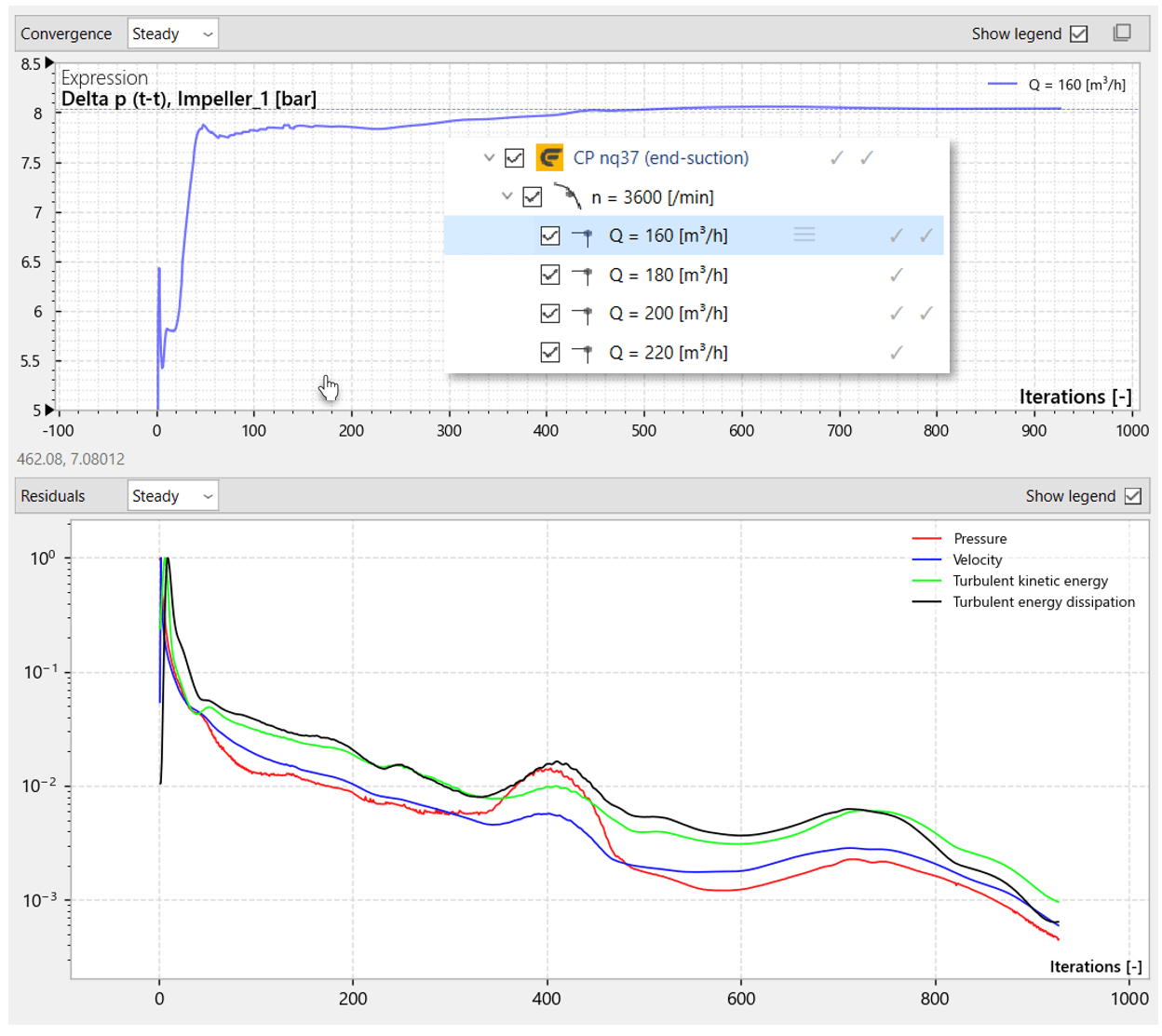This screenshot has height=1036, width=1162.
Task: Click the y-axis arrow marker at 5
Action: point(49,410)
